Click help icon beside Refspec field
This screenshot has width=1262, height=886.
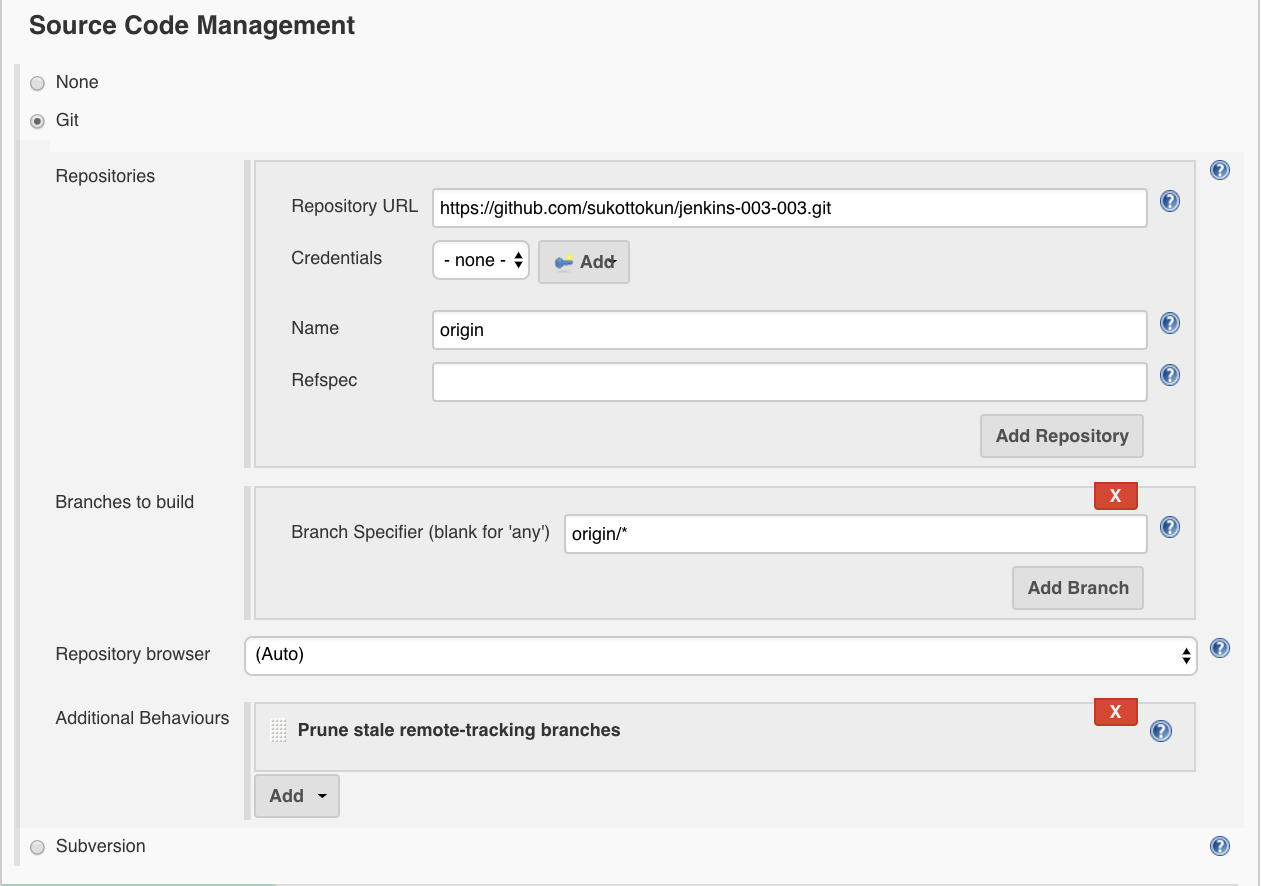[x=1169, y=376]
